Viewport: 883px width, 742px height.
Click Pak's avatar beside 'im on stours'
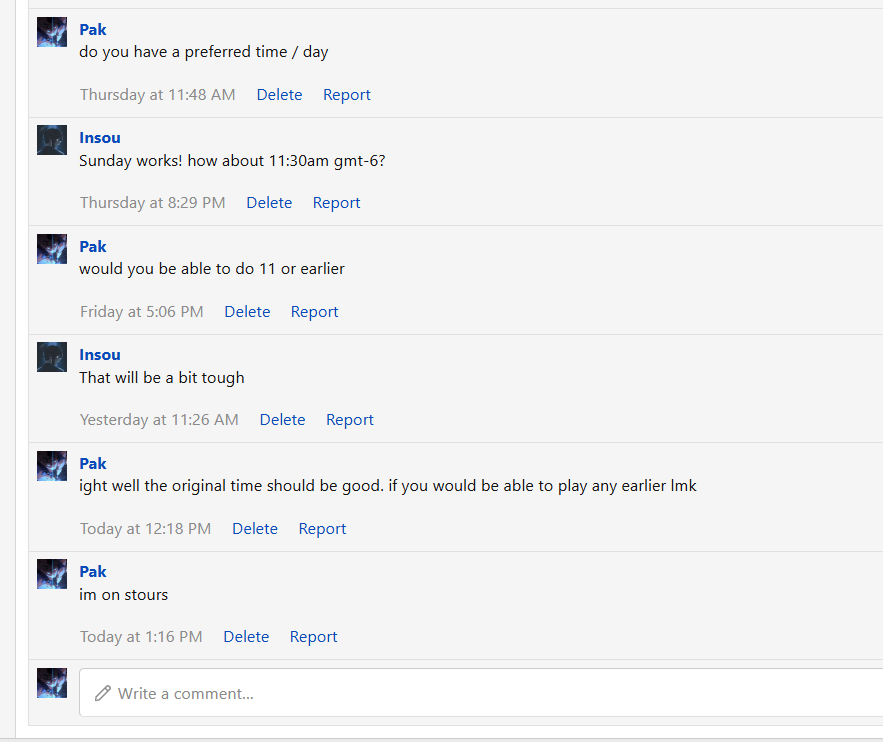tap(52, 574)
